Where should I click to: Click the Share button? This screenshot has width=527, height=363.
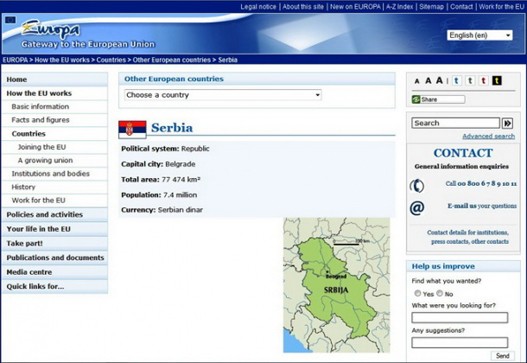[439, 99]
